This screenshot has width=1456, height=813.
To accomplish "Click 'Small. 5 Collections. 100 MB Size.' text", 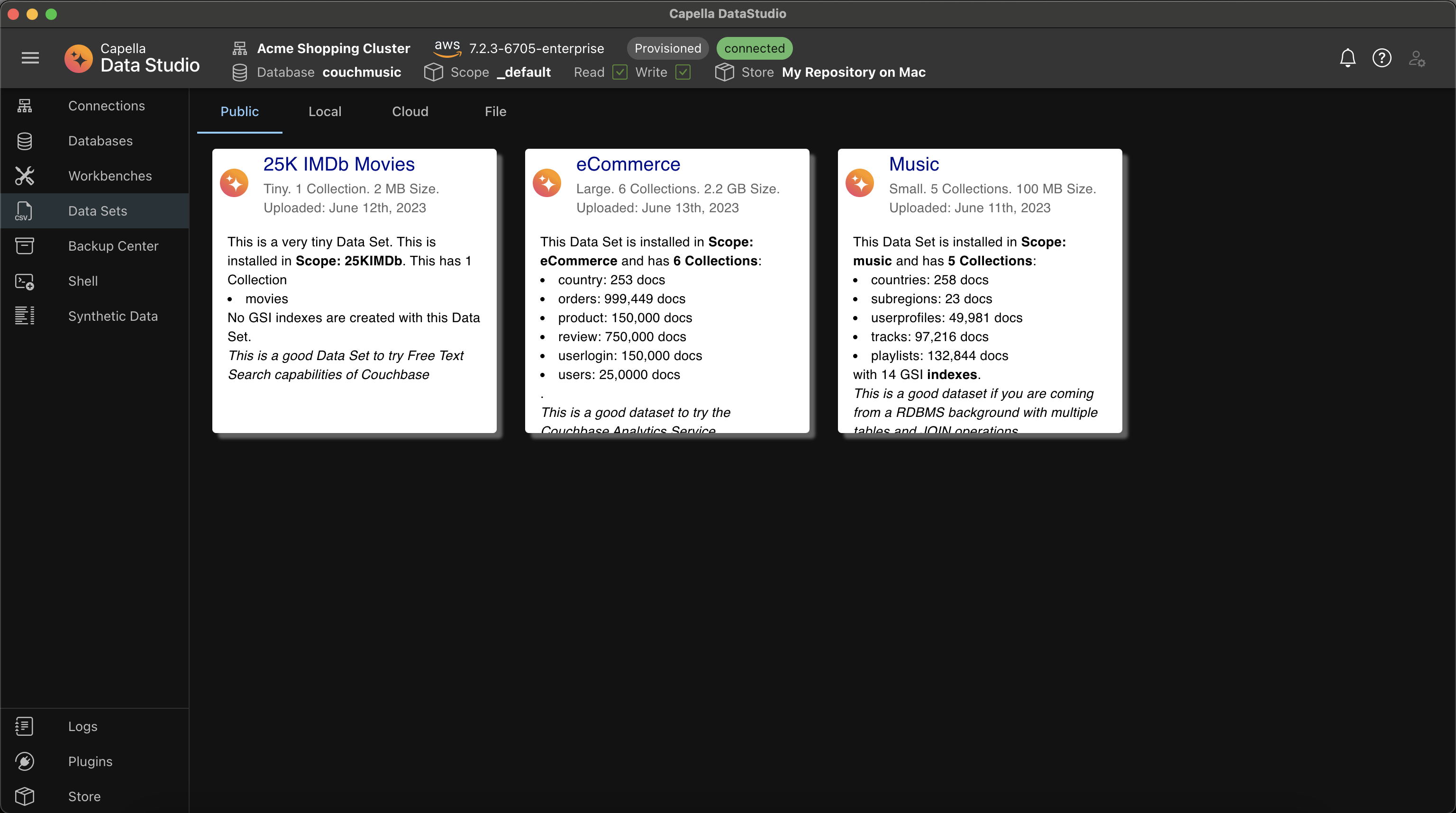I will [992, 189].
